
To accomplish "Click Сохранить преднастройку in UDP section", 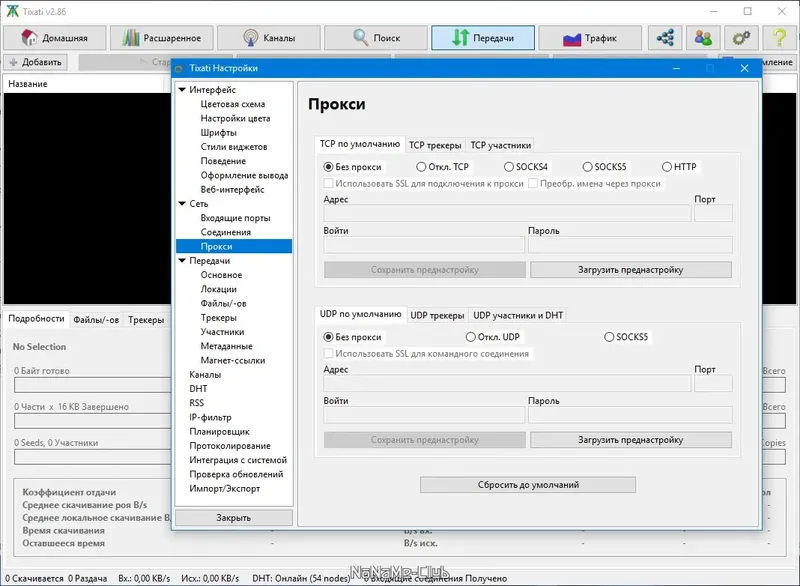I will coord(424,440).
